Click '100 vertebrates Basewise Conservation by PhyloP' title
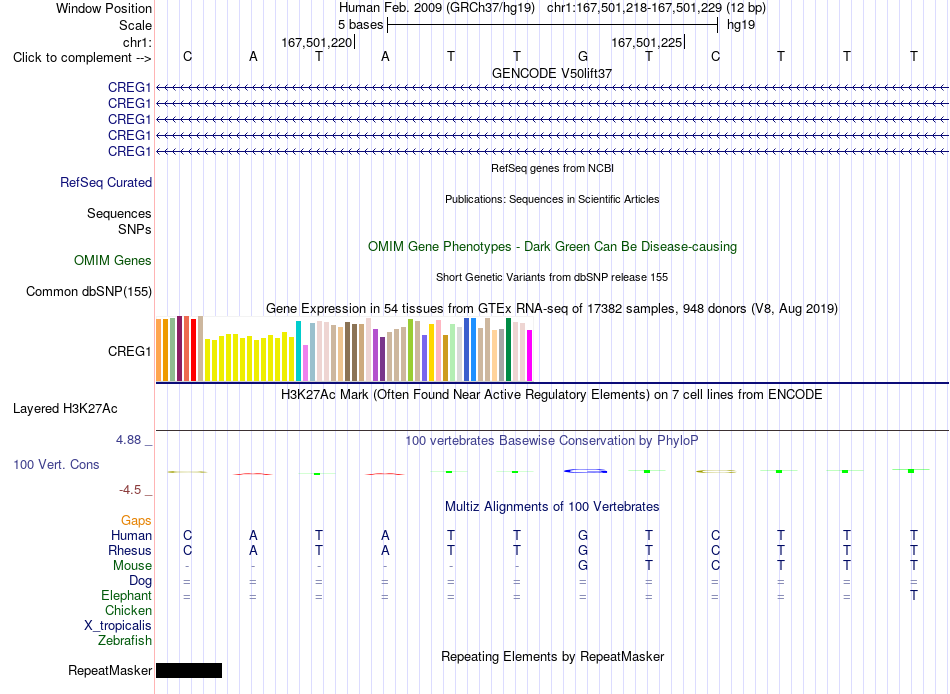The width and height of the screenshot is (950, 694). pos(552,441)
